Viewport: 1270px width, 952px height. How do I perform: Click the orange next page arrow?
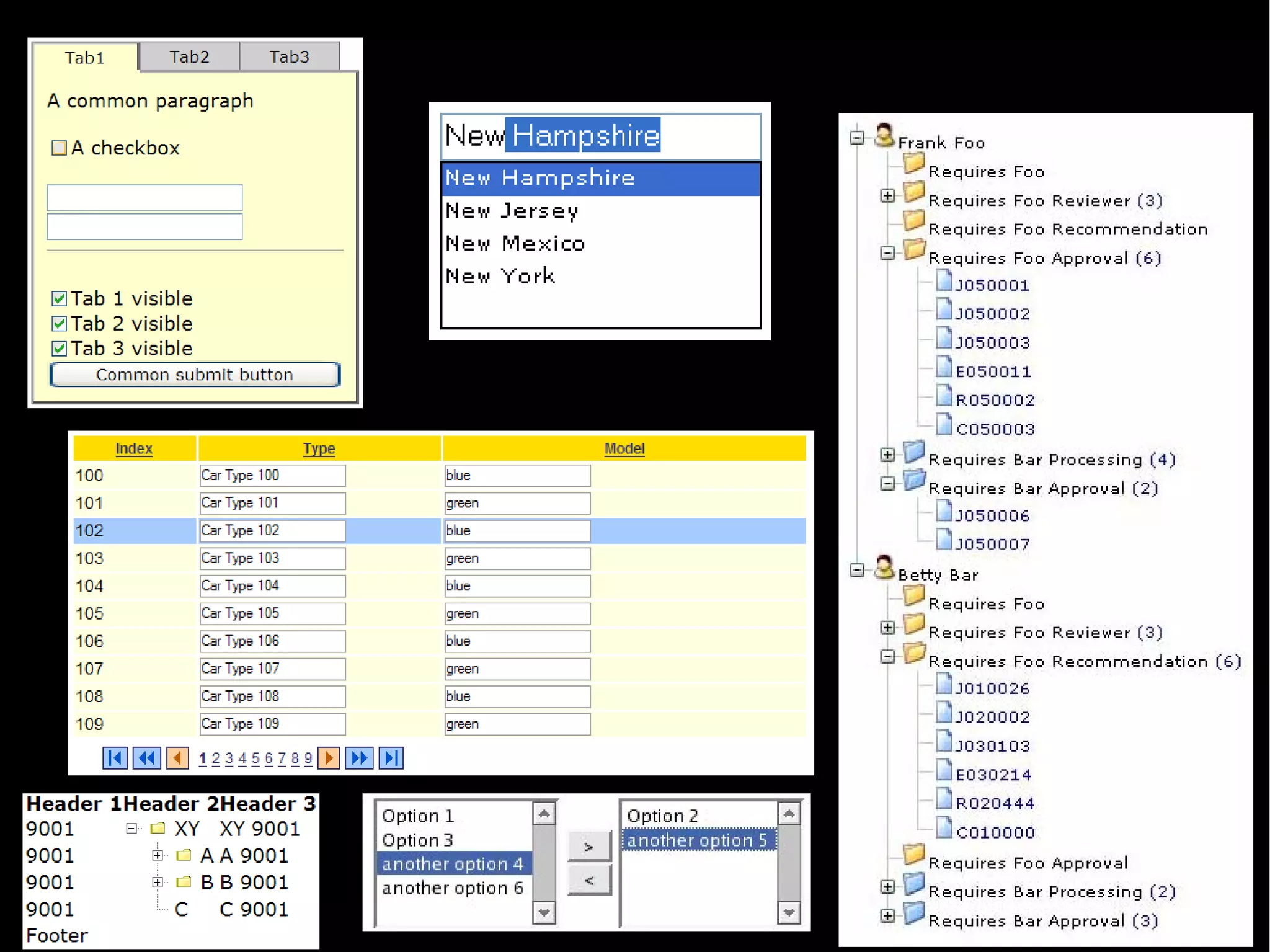[329, 758]
